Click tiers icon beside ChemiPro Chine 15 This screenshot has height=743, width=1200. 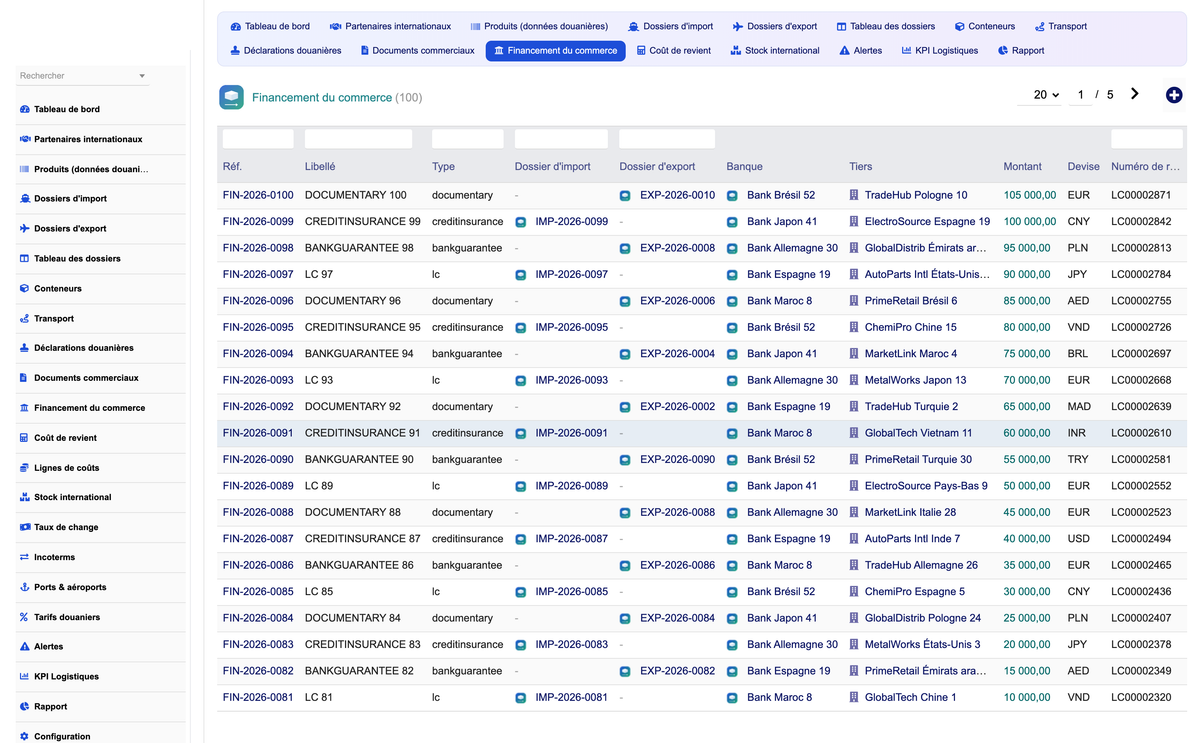pyautogui.click(x=854, y=328)
